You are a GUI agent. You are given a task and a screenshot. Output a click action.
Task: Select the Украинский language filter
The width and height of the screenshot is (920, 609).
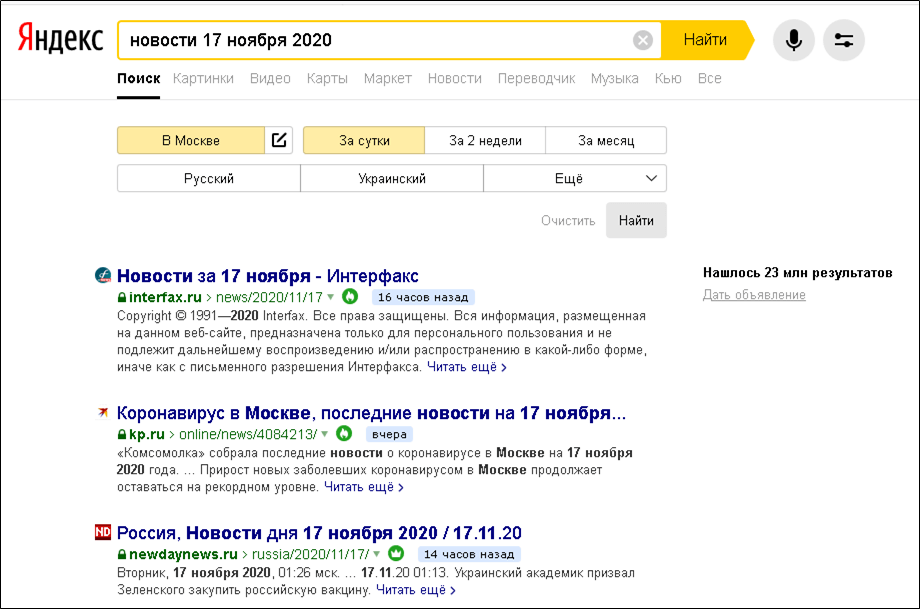click(392, 178)
